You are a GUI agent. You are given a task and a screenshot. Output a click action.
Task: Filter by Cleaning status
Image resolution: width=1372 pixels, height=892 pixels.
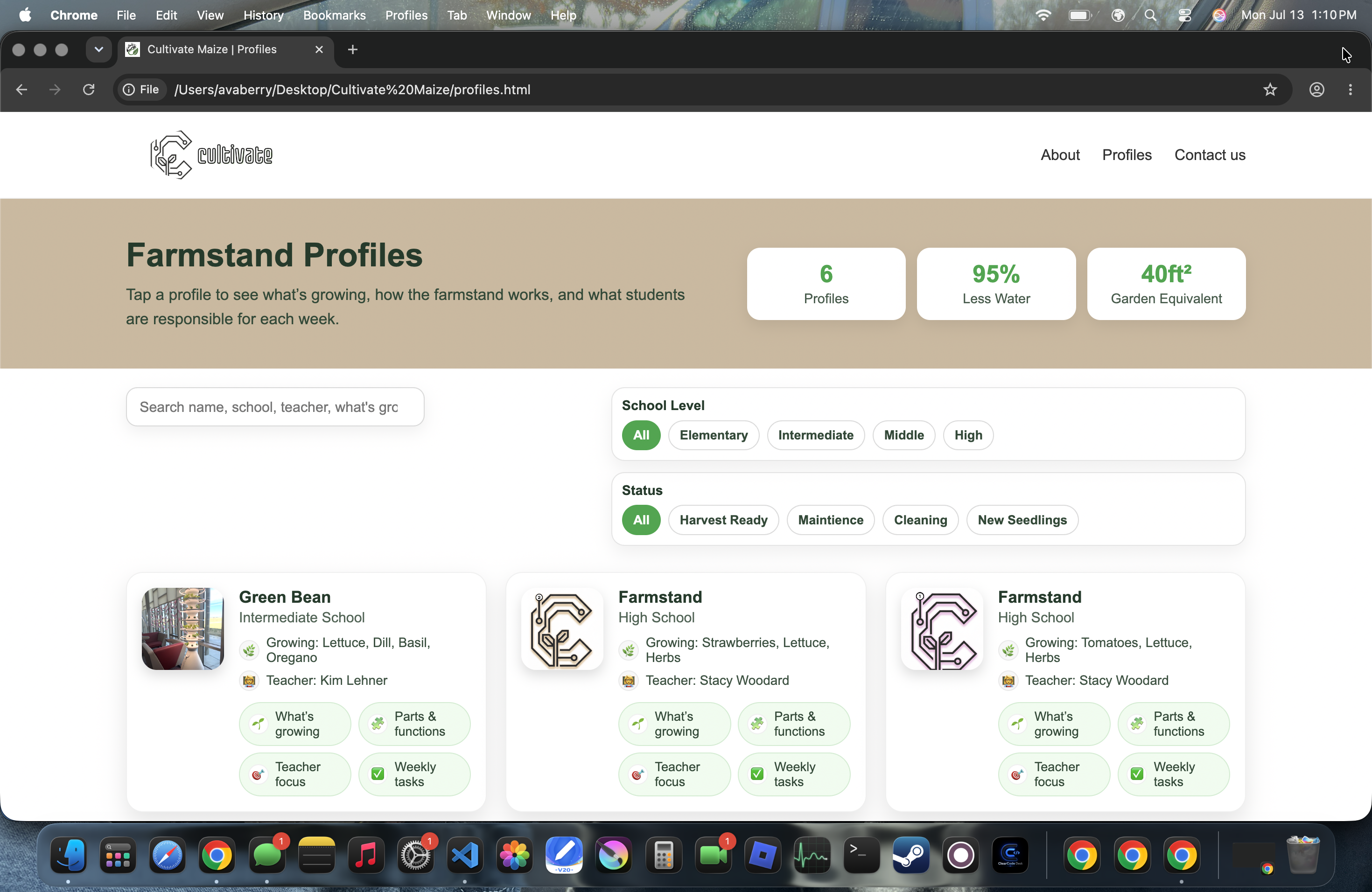(920, 520)
